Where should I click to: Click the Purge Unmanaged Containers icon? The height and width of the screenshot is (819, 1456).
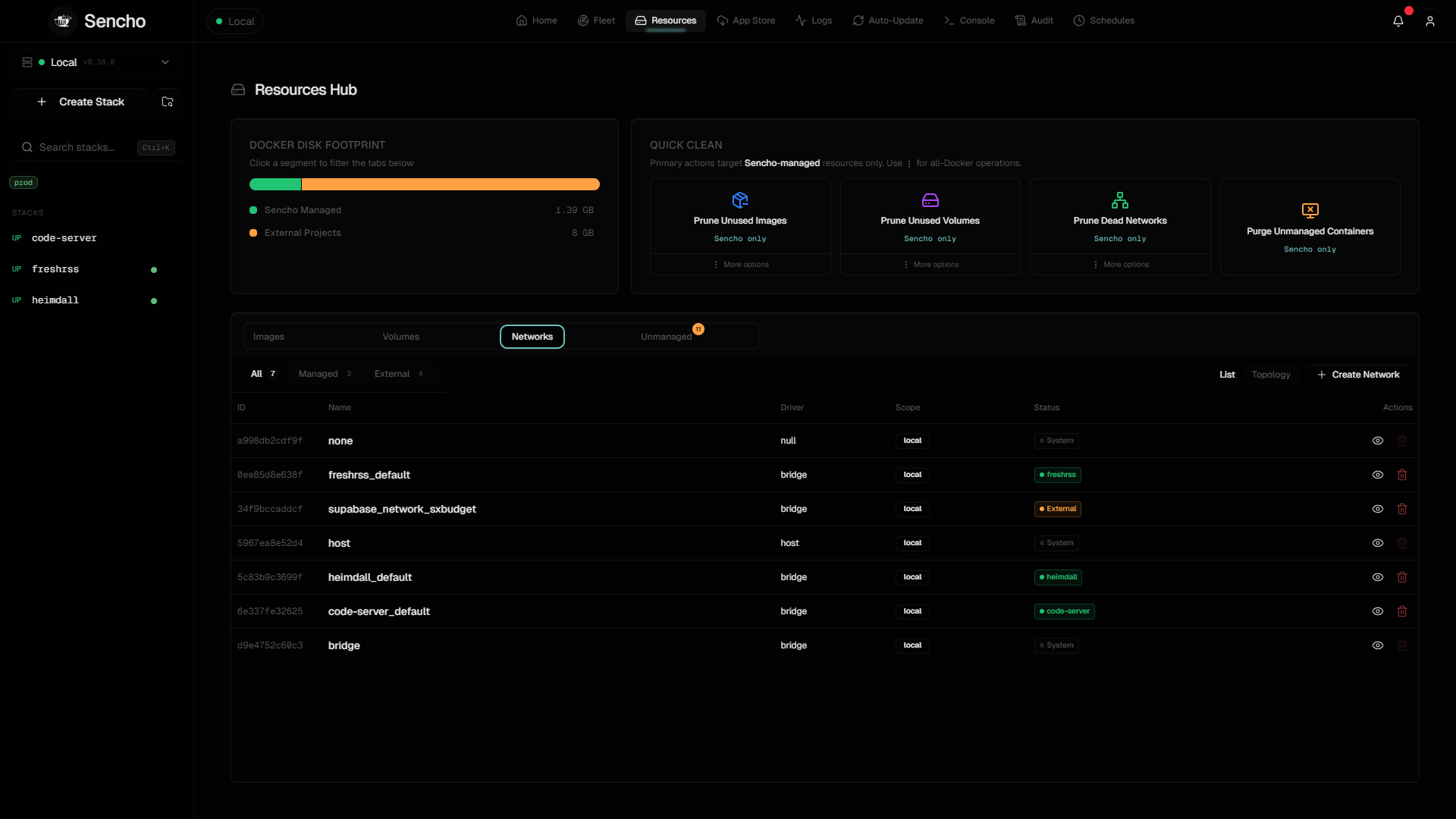pyautogui.click(x=1310, y=210)
